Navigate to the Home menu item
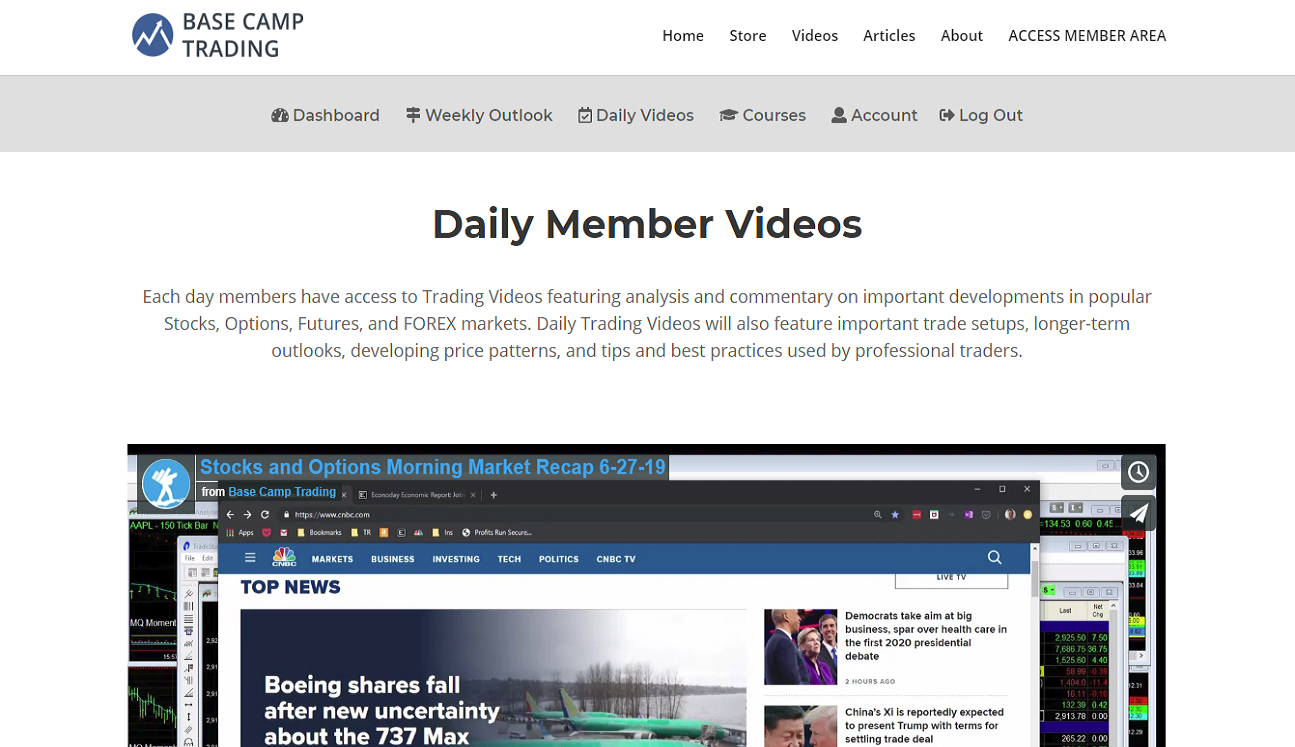This screenshot has width=1295, height=747. tap(683, 36)
